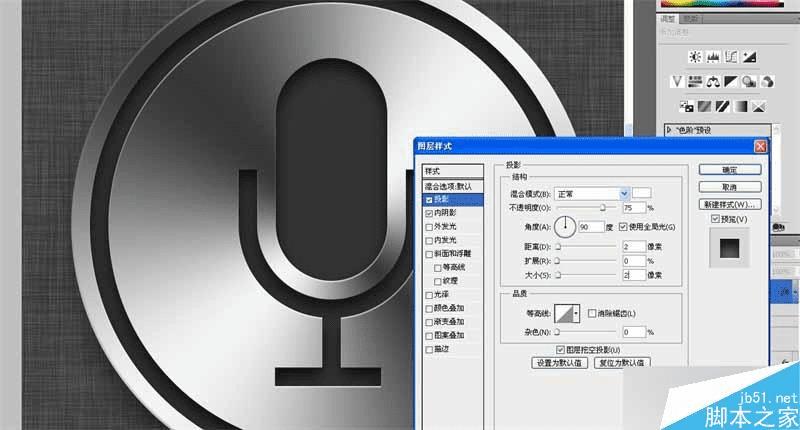This screenshot has width=800, height=430.
Task: Add a Color Balance adjustment (scales icon)
Action: 713,82
